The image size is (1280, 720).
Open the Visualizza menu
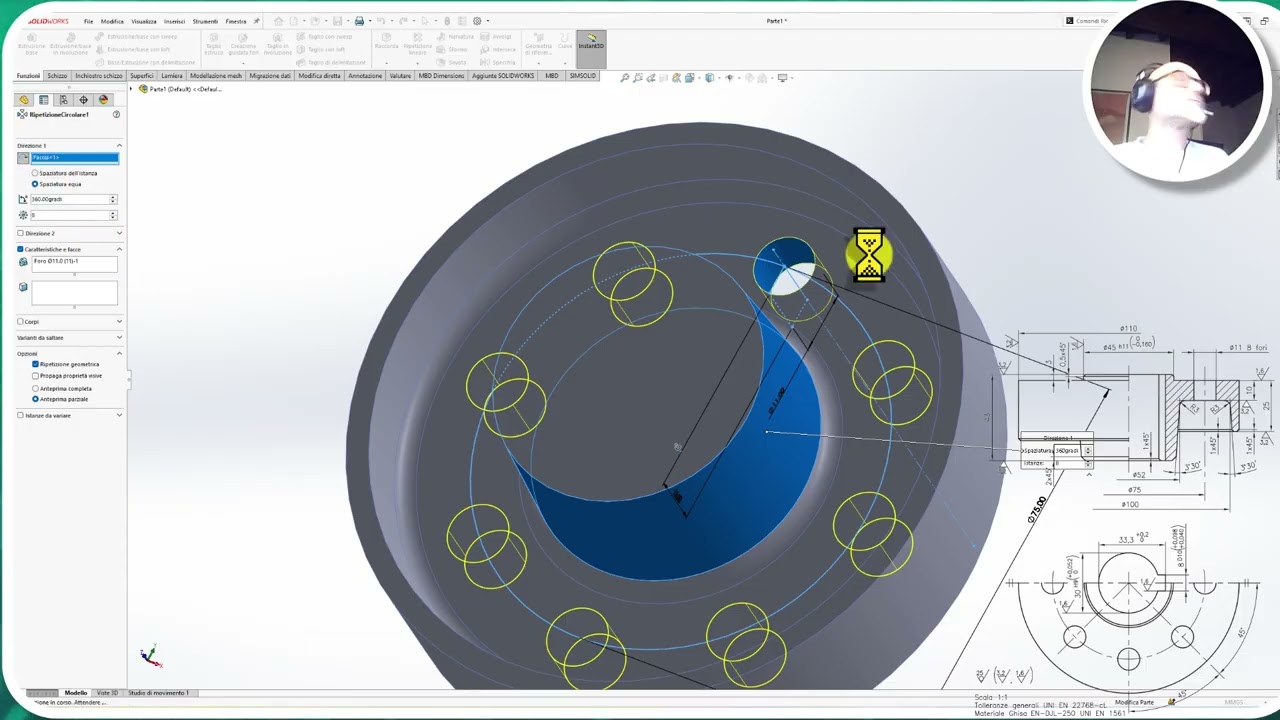144,21
